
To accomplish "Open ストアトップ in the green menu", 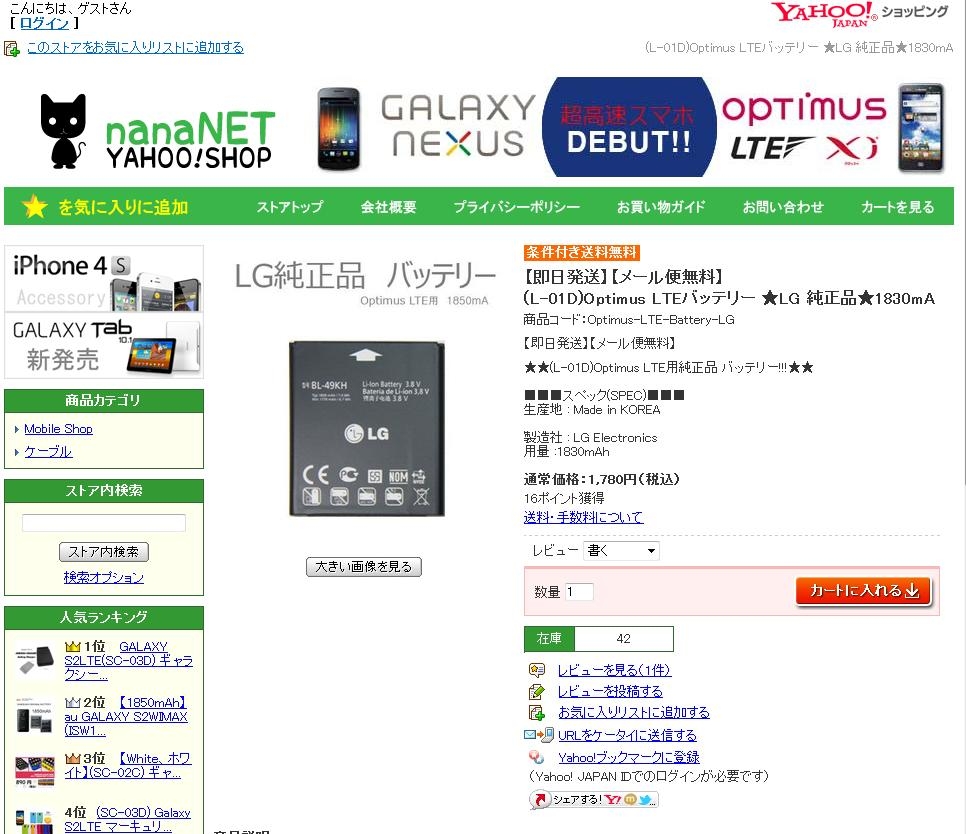I will click(x=290, y=207).
